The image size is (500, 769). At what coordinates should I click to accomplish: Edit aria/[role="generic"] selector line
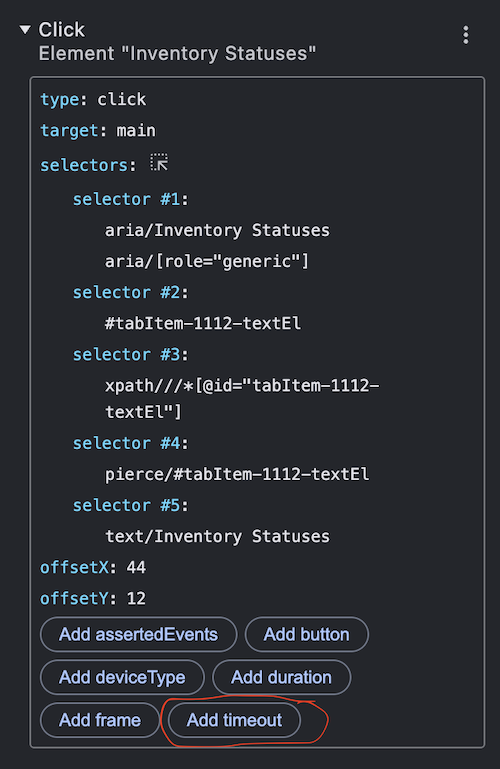[207, 261]
